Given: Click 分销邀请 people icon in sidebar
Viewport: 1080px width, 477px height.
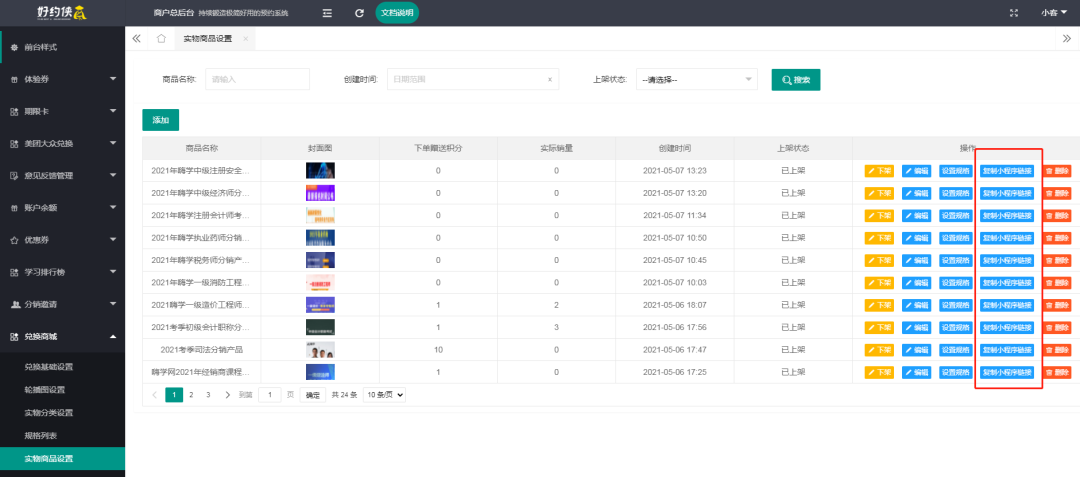Looking at the screenshot, I should click(14, 304).
